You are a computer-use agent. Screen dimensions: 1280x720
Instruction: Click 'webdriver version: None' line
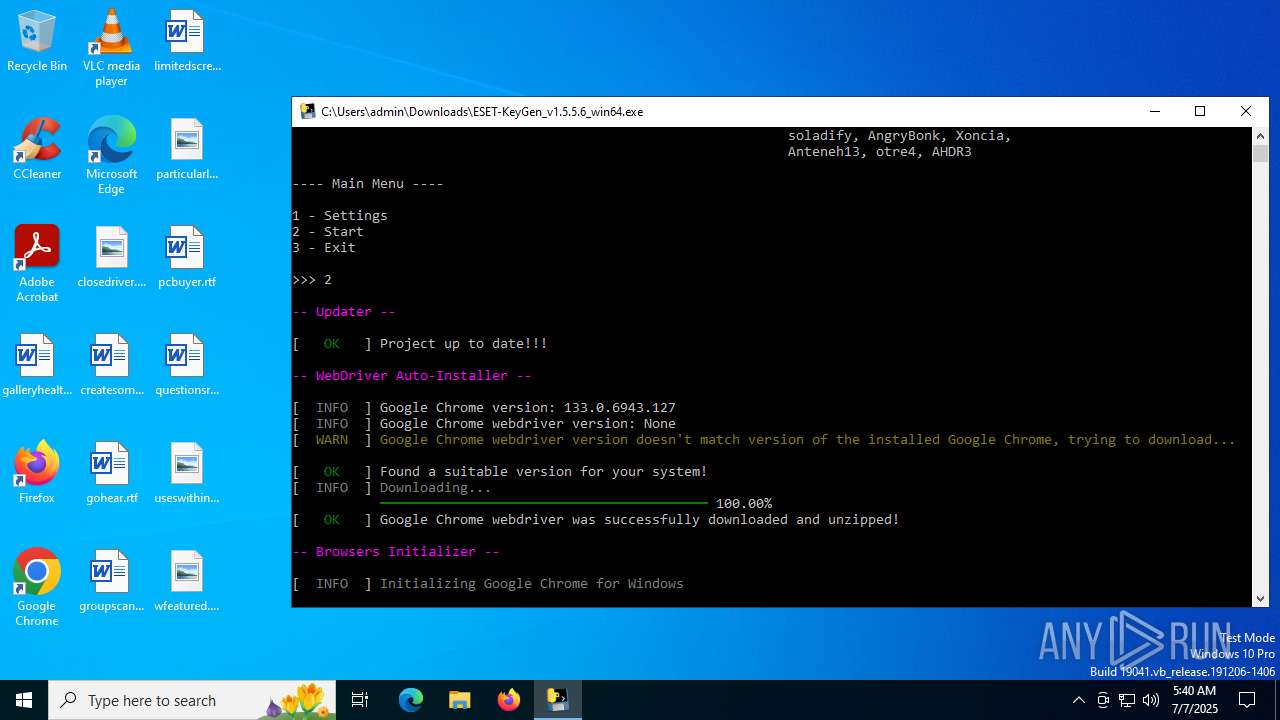click(x=484, y=424)
